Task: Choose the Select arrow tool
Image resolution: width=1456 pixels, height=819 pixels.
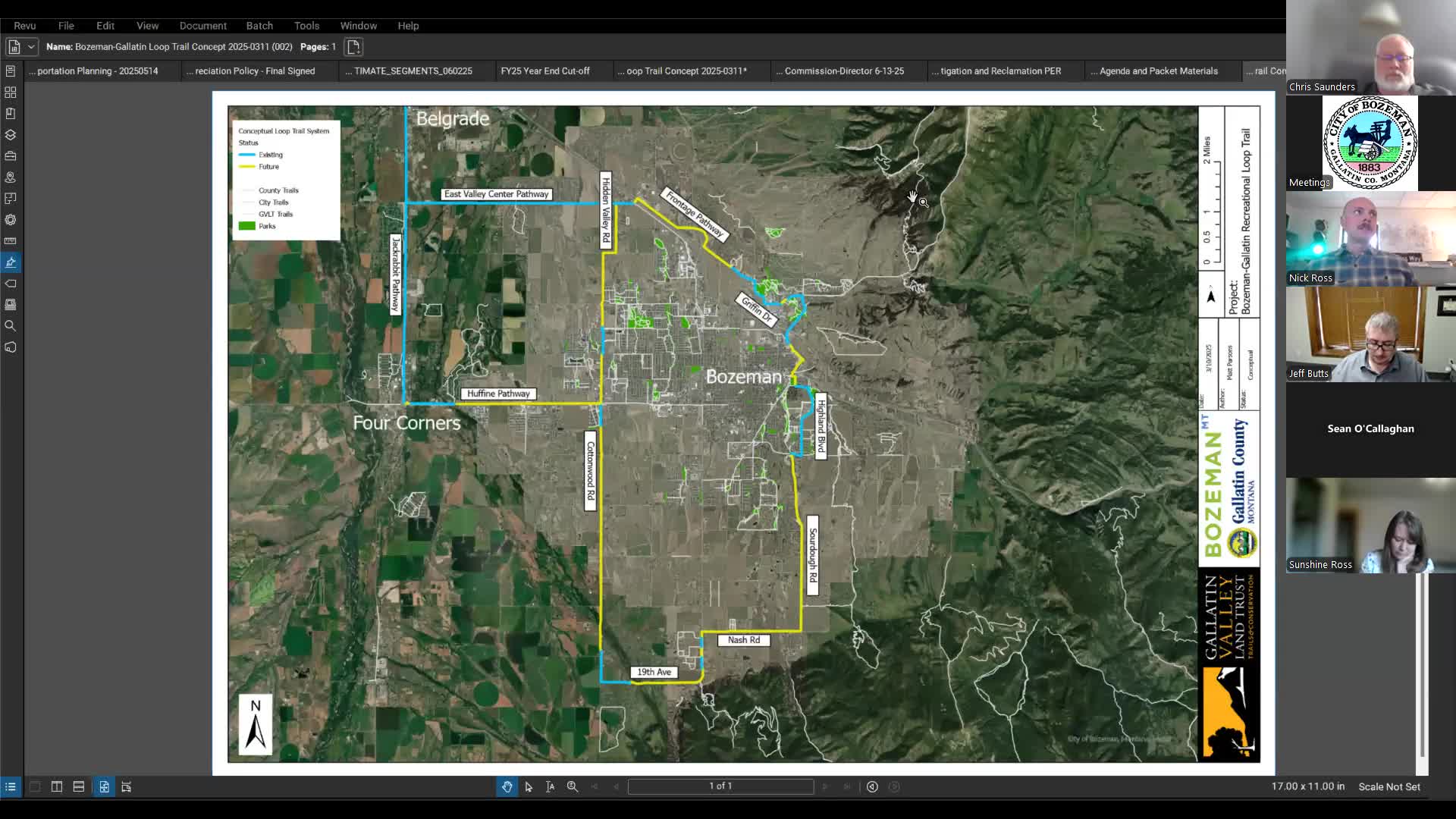Action: 529,786
